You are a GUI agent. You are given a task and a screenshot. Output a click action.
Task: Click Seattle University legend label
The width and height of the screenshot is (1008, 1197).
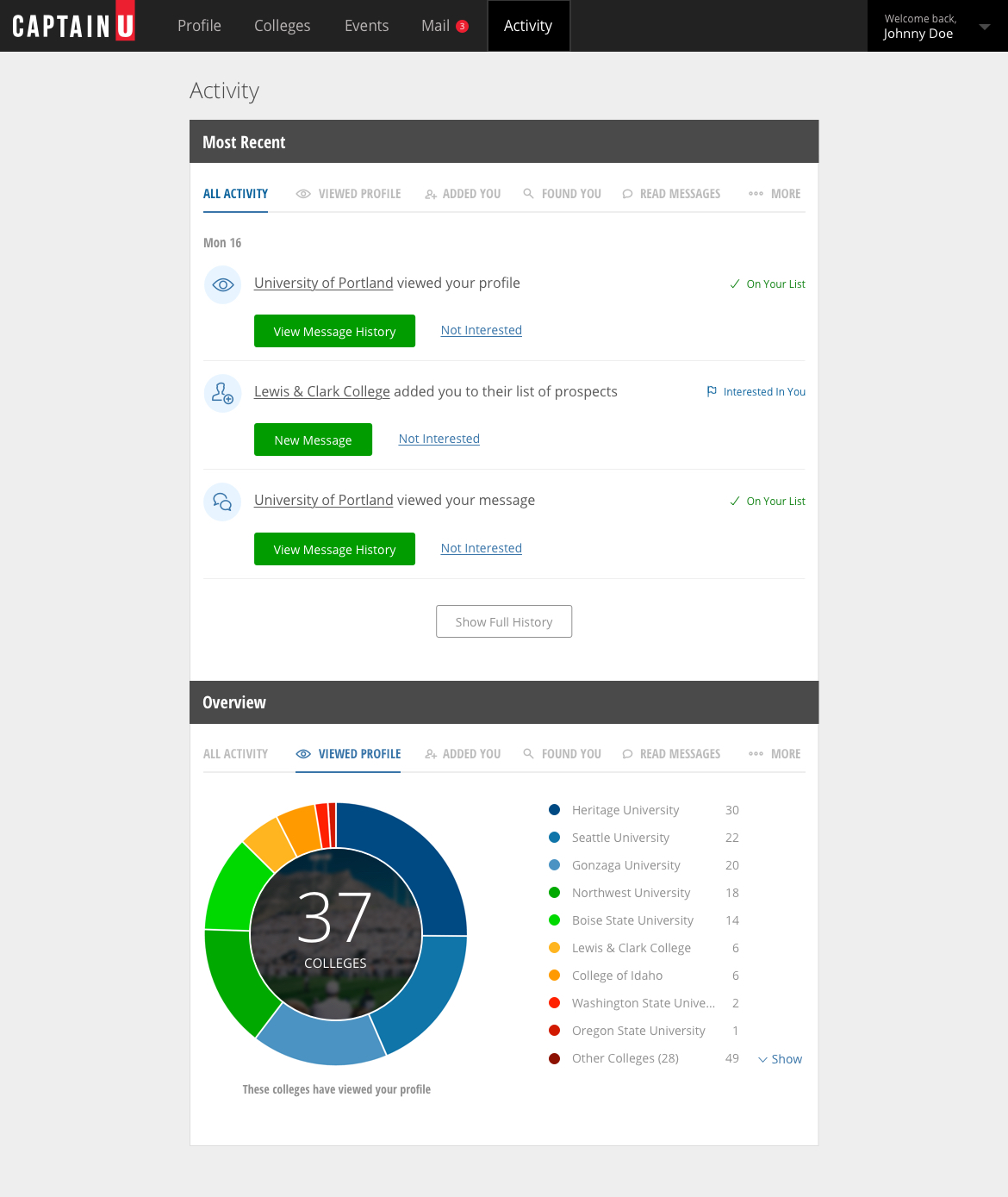point(620,838)
